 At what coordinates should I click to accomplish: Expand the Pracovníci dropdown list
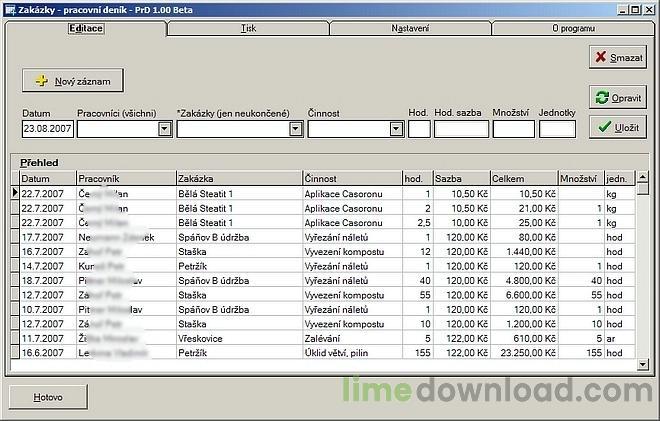pyautogui.click(x=164, y=129)
